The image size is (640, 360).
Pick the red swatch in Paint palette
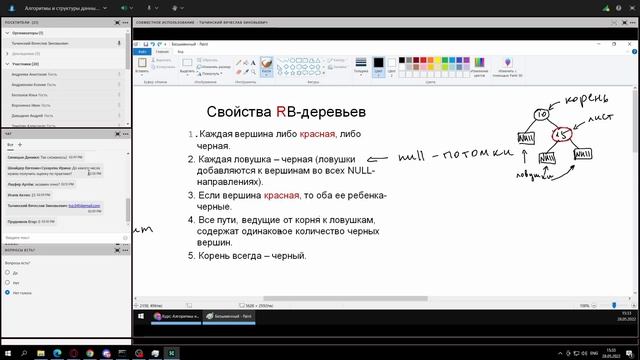(423, 60)
